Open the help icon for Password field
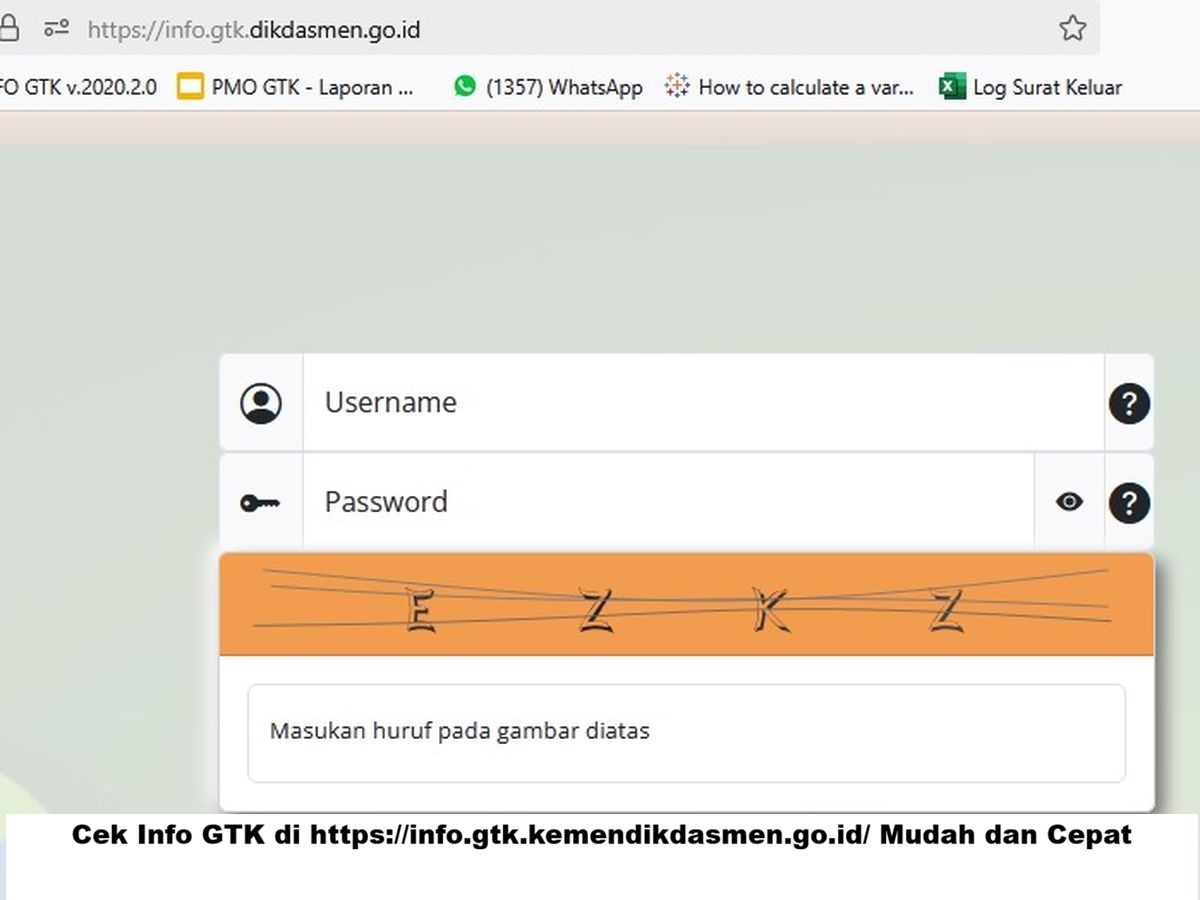The image size is (1200, 900). pyautogui.click(x=1129, y=503)
